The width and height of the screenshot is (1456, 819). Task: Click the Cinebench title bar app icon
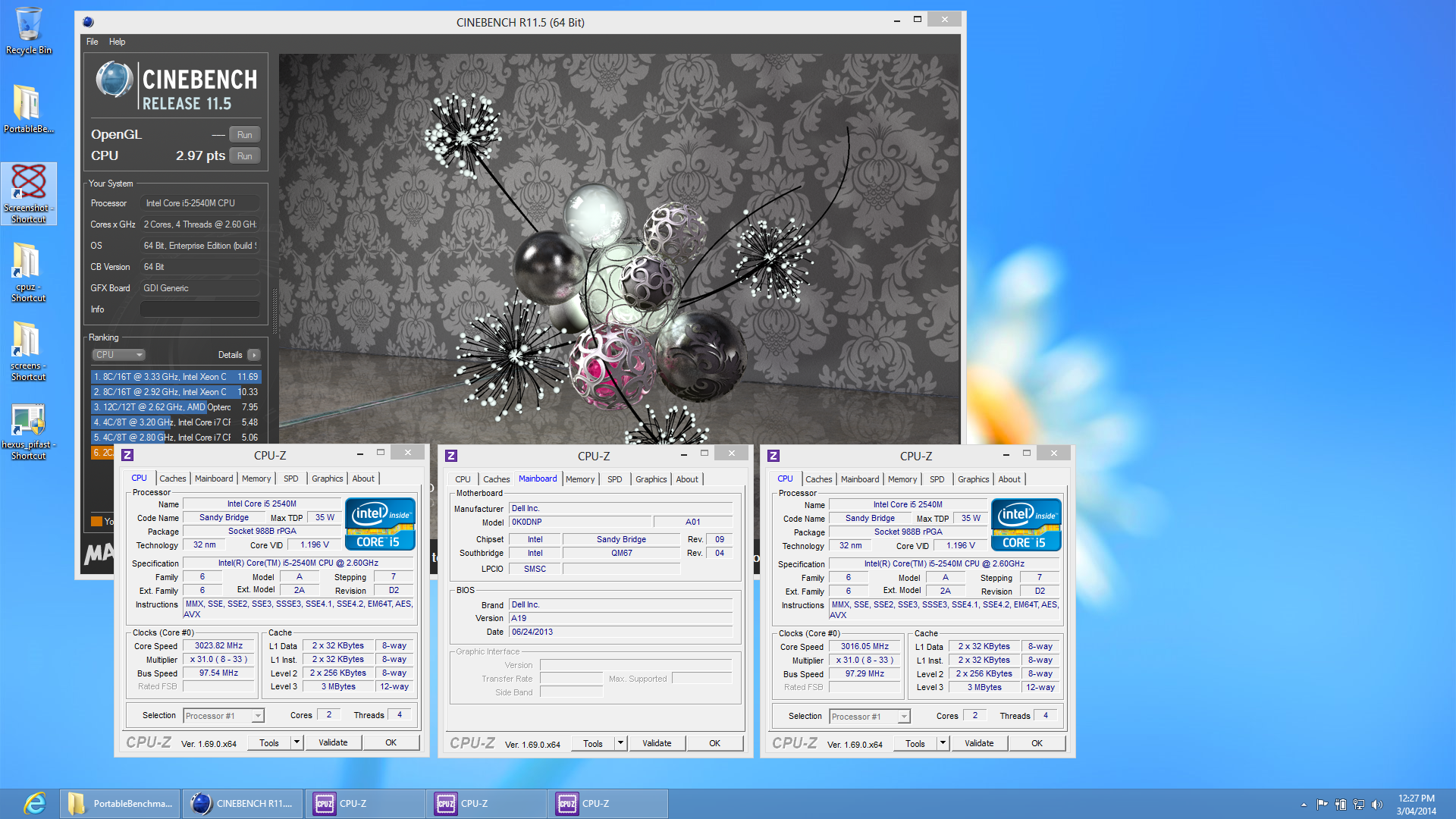pos(88,22)
